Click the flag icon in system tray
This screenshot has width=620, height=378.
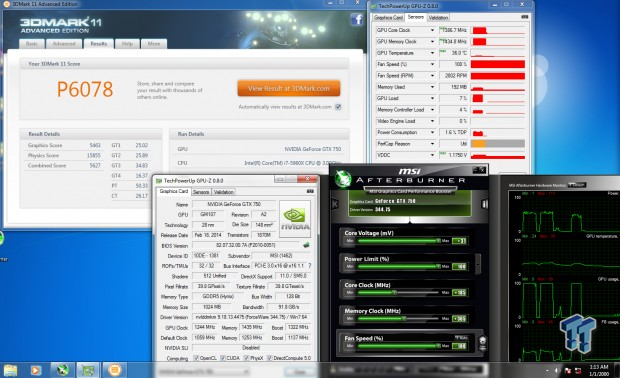point(567,370)
